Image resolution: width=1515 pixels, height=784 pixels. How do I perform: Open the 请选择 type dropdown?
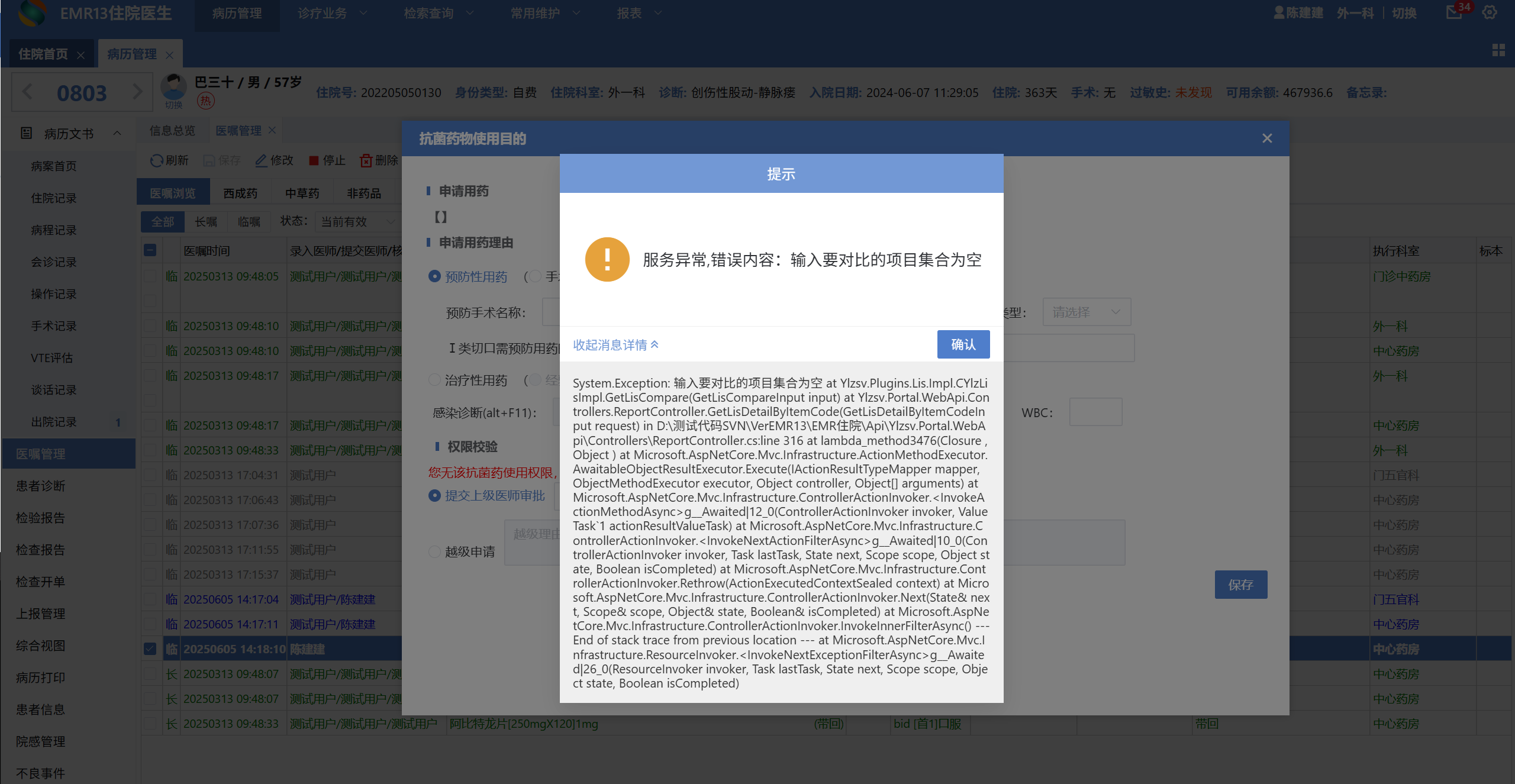(1086, 312)
